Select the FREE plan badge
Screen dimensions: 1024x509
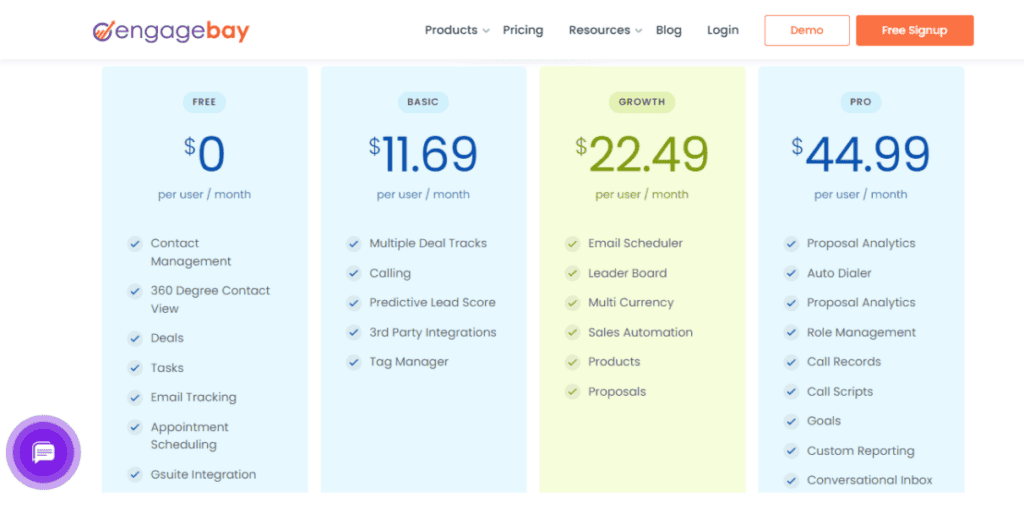point(204,102)
